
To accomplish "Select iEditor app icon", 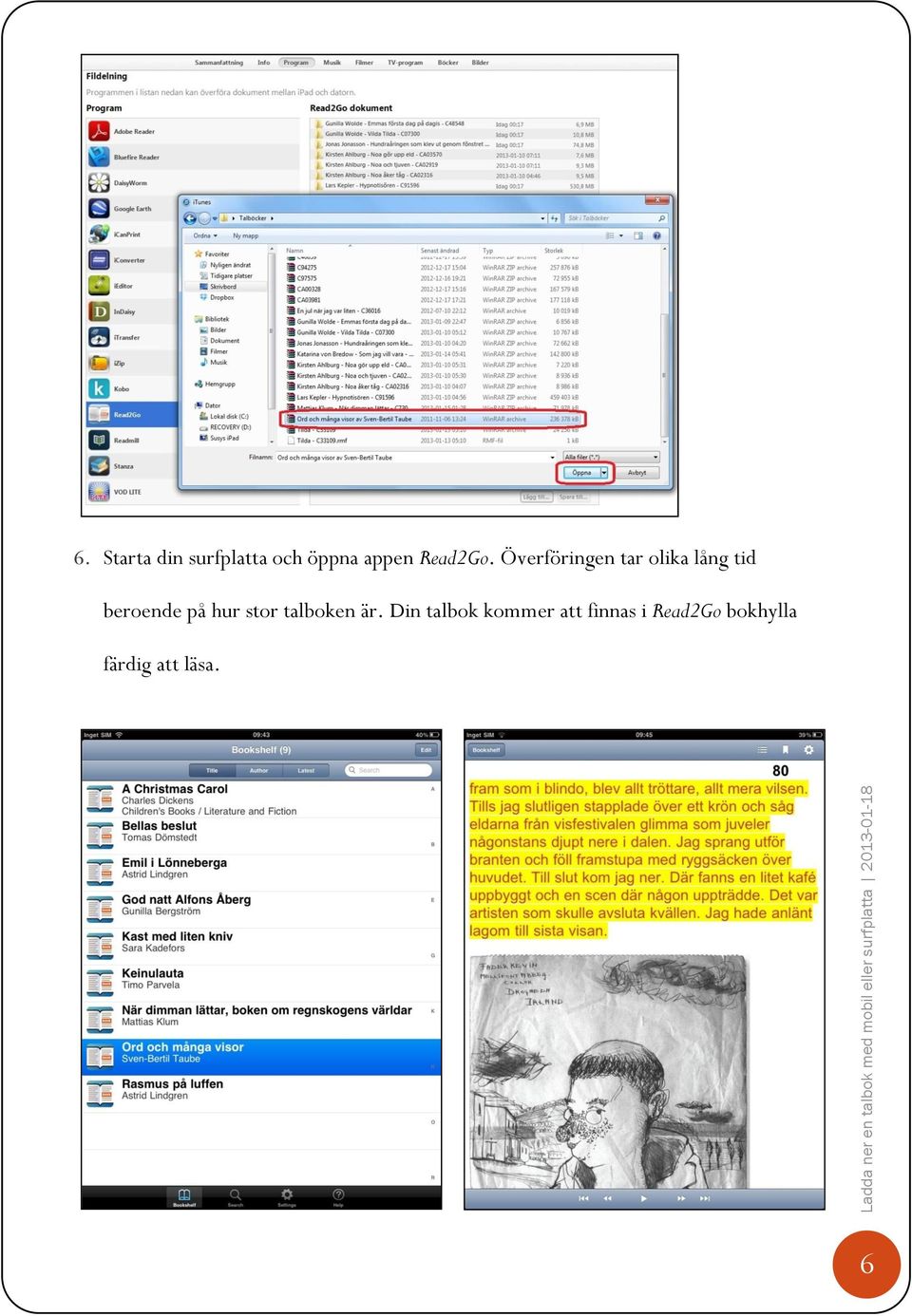I will point(100,286).
